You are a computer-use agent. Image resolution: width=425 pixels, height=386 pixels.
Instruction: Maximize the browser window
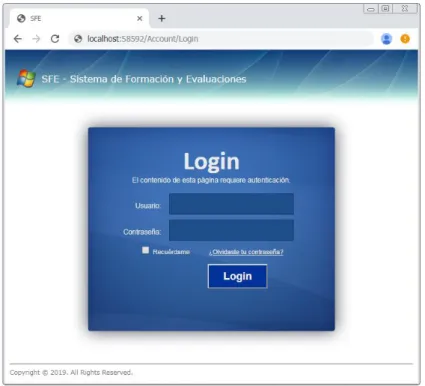(385, 9)
